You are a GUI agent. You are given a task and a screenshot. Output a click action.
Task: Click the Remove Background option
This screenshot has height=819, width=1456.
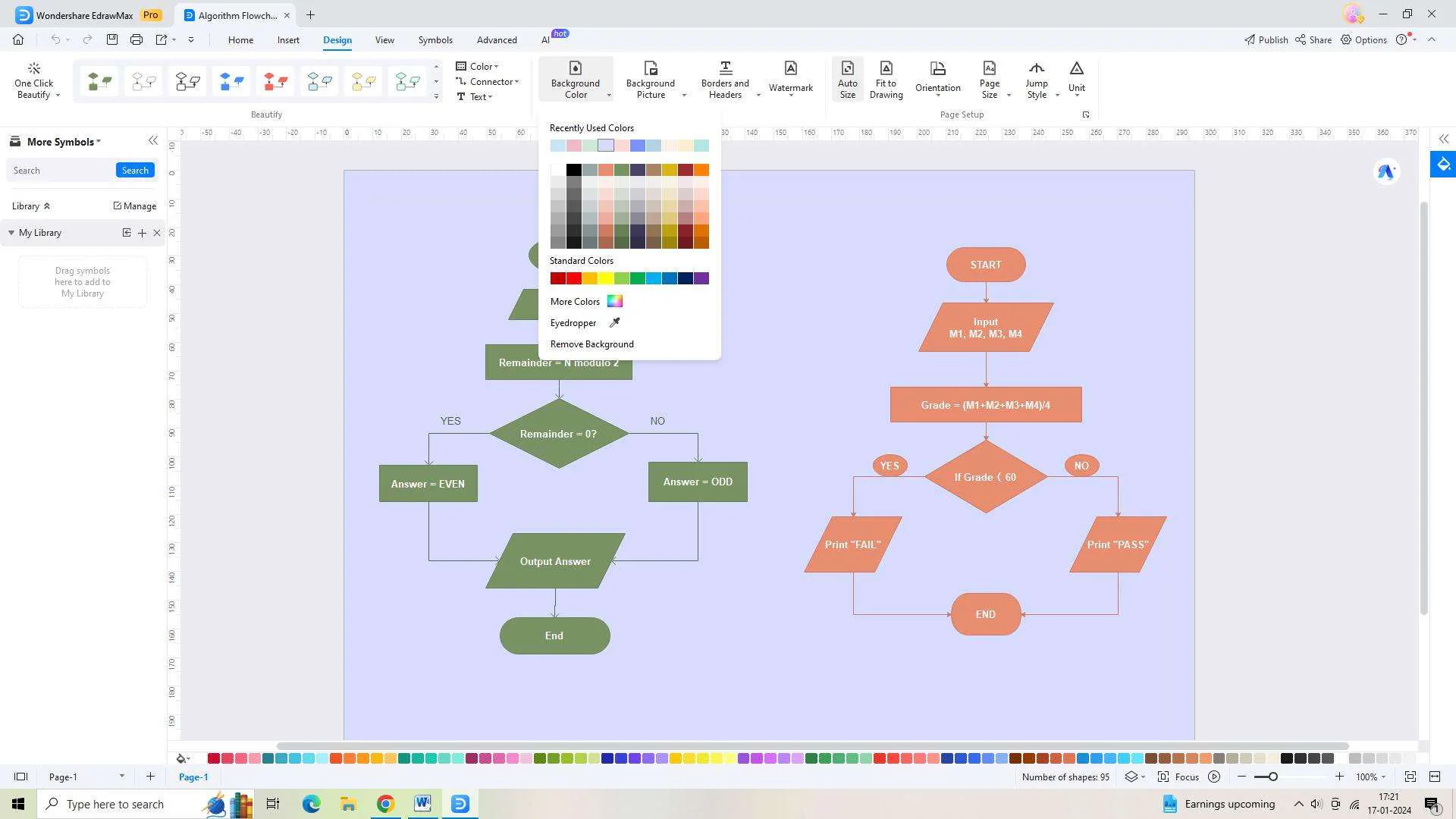tap(592, 344)
